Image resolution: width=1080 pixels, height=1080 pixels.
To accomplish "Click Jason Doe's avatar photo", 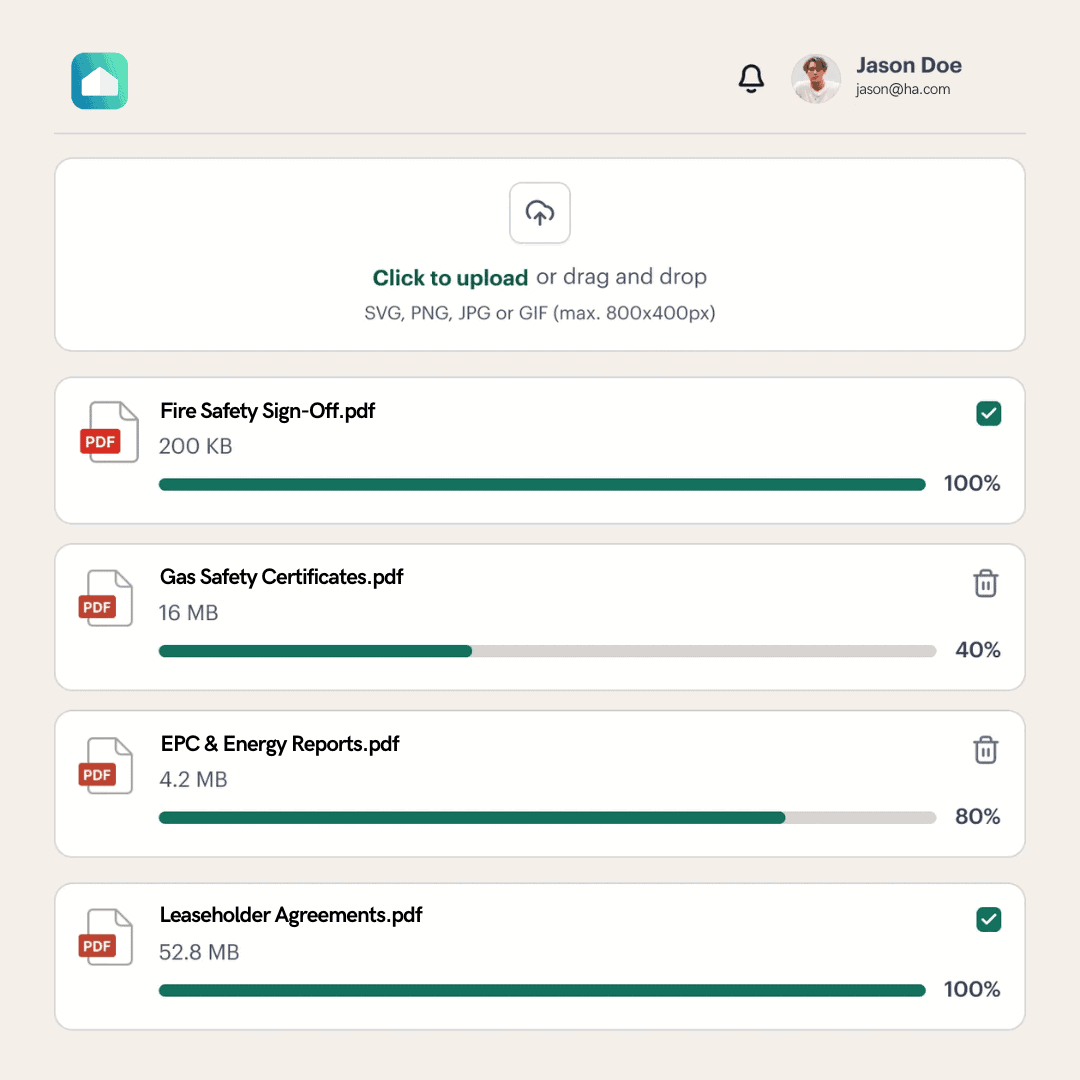I will click(x=816, y=79).
